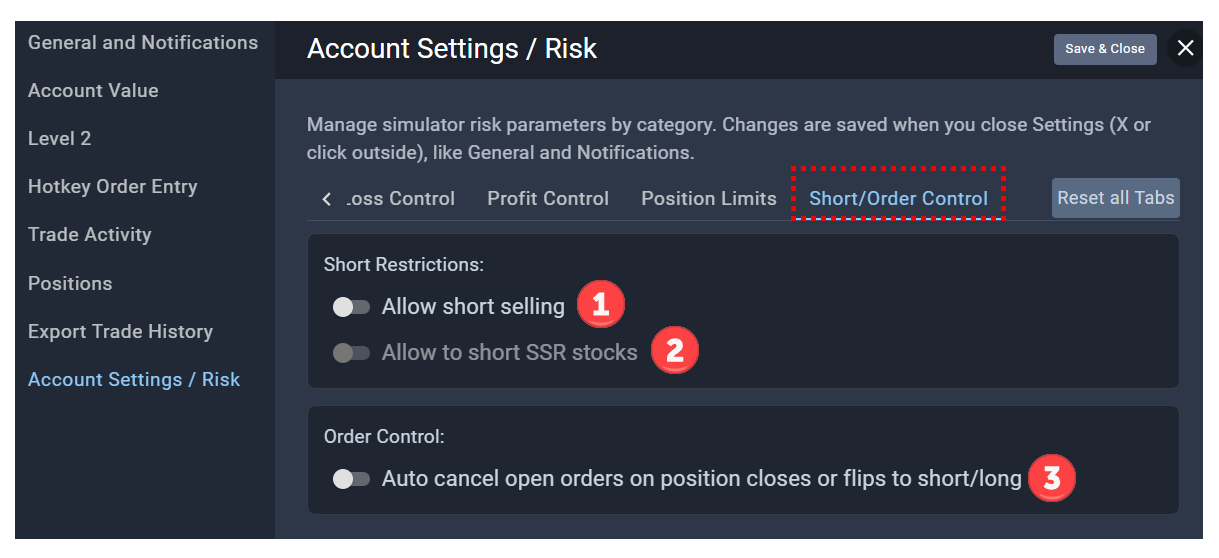Enable the Allow short selling toggle
The image size is (1219, 558).
[x=351, y=307]
